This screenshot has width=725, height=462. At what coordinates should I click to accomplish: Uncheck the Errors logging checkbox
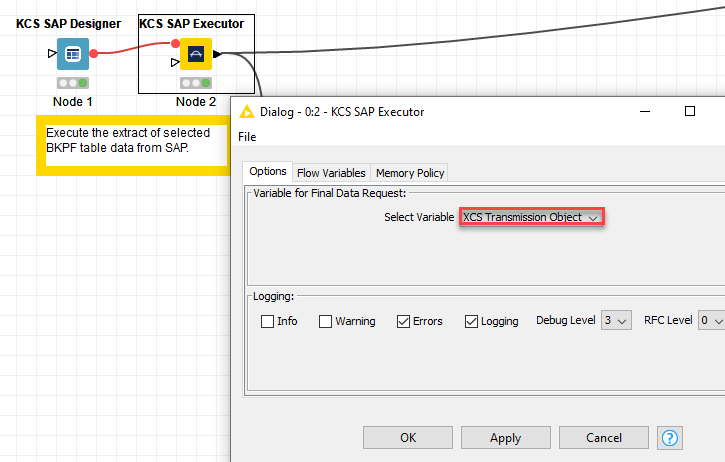pyautogui.click(x=403, y=321)
